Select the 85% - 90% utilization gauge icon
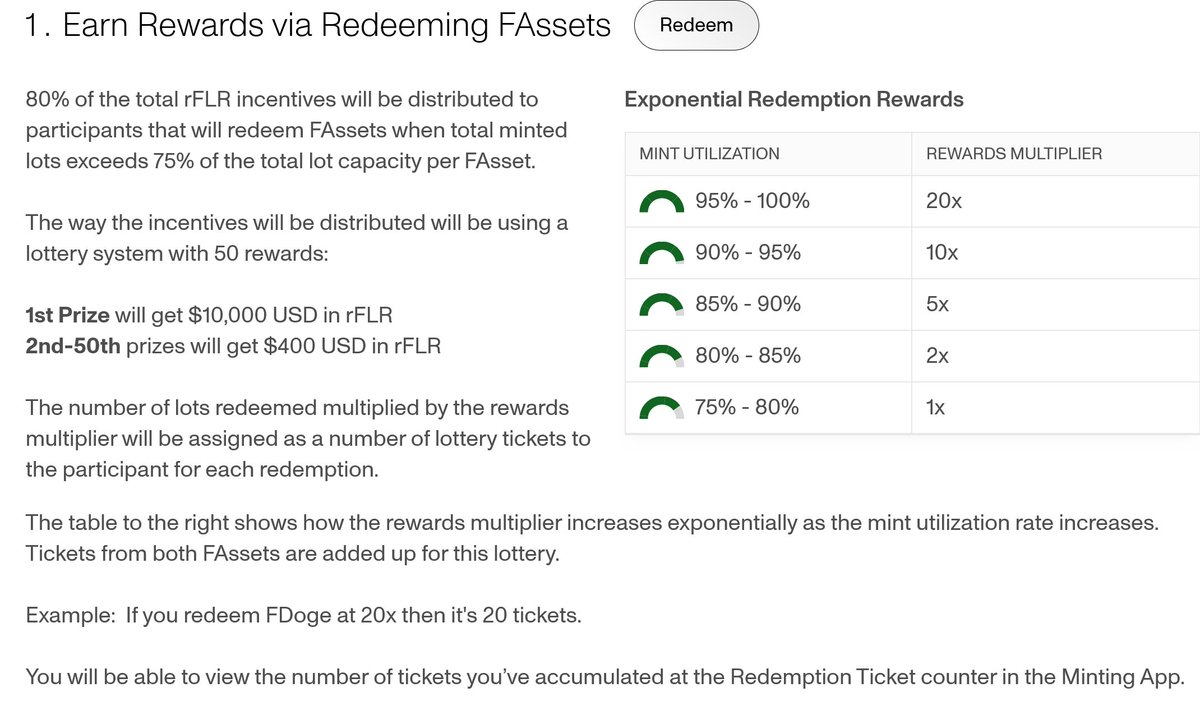Image resolution: width=1200 pixels, height=715 pixels. click(662, 305)
